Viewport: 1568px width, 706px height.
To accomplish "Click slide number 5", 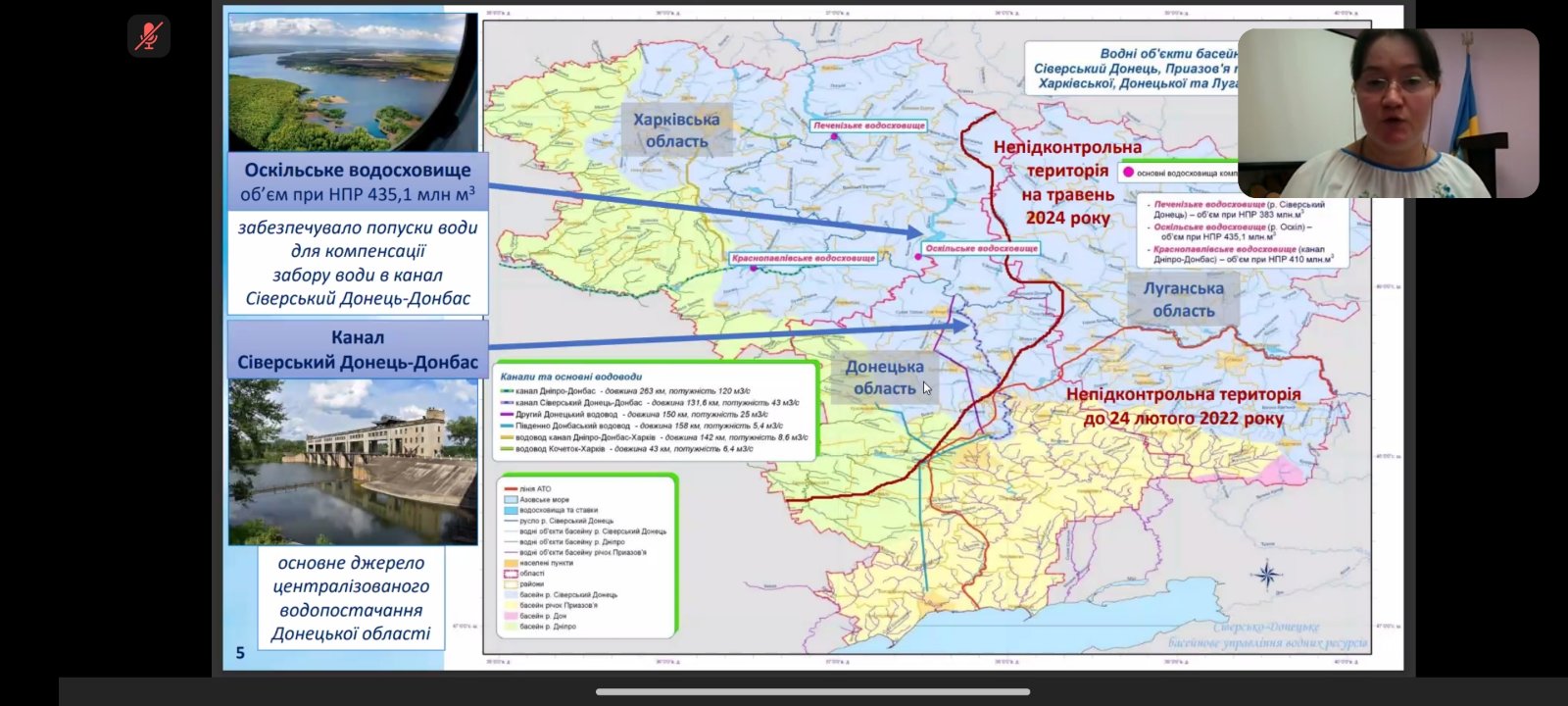I will tap(240, 653).
